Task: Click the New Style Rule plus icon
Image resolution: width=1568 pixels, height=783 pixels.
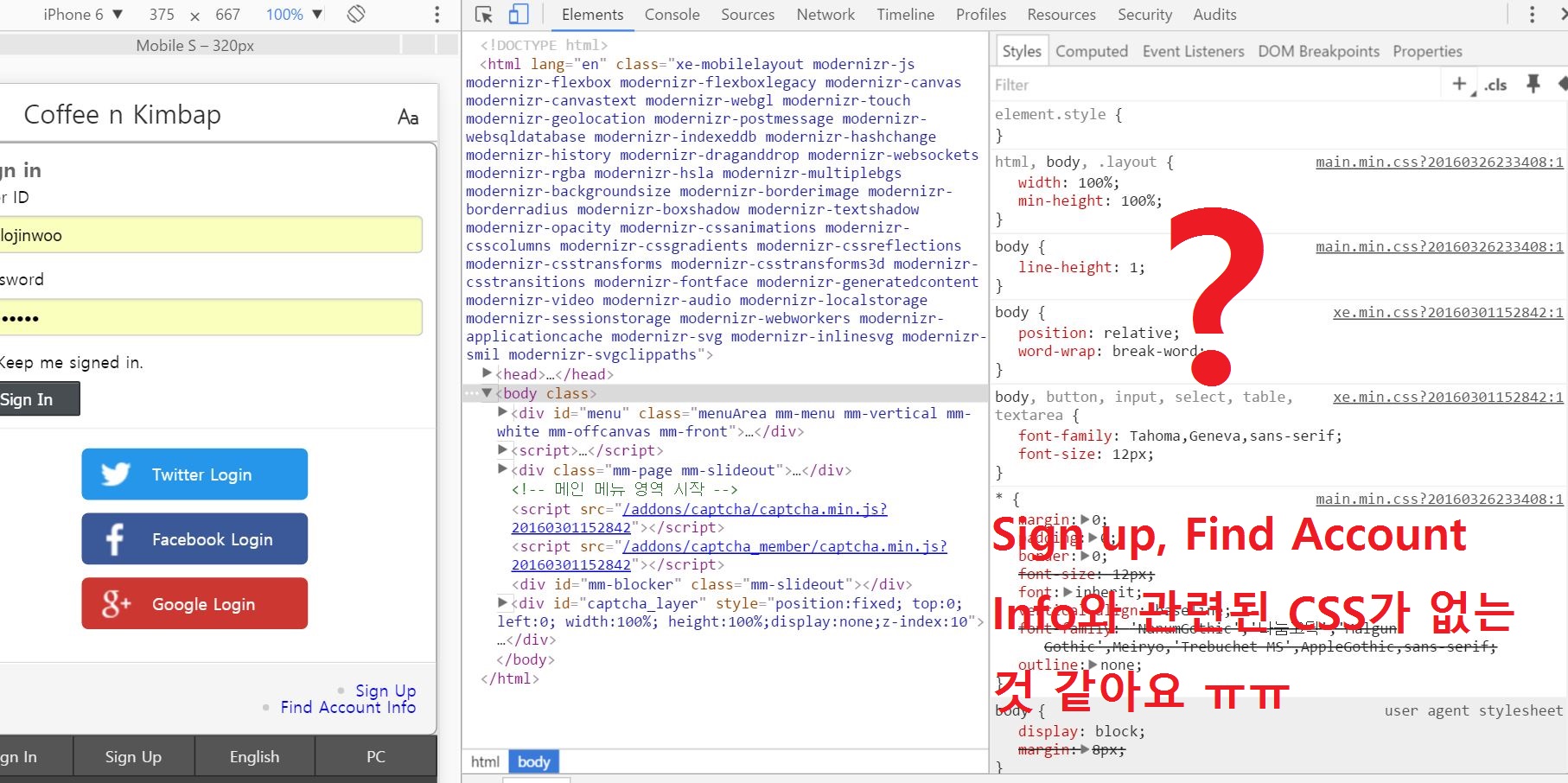Action: (1458, 84)
